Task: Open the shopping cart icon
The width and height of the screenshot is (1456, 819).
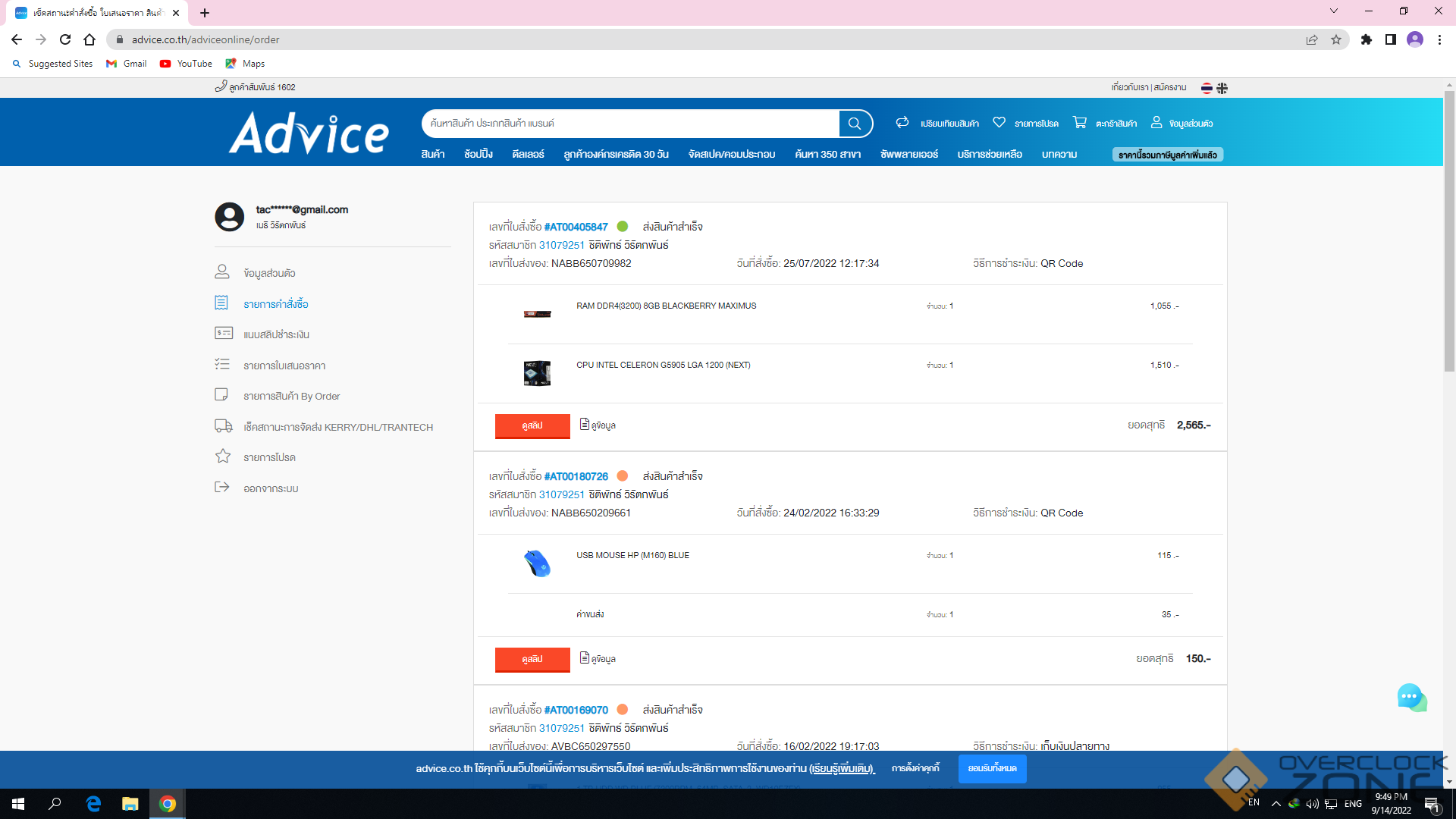Action: 1080,123
